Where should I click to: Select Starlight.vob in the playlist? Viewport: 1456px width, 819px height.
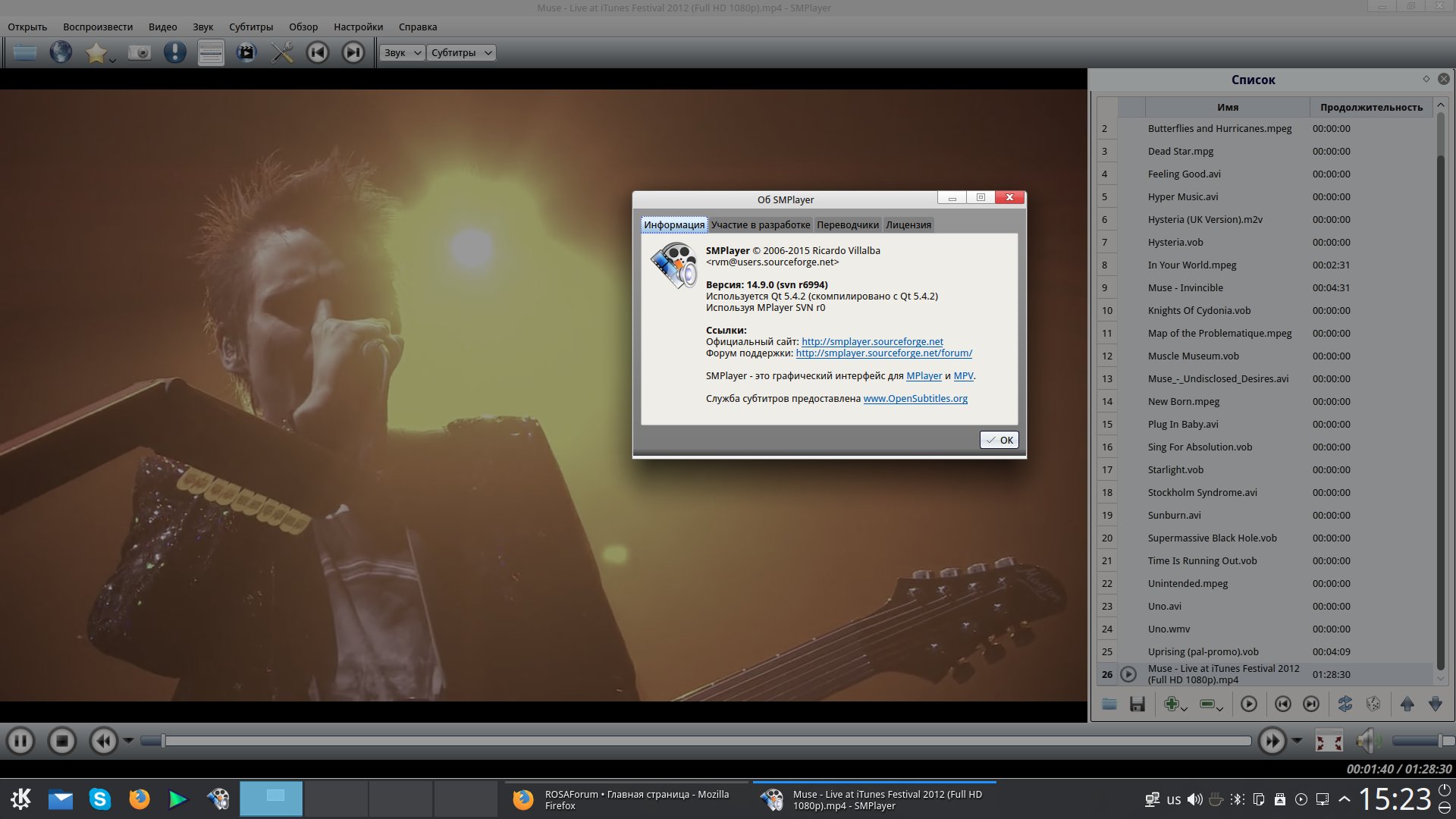pyautogui.click(x=1175, y=469)
